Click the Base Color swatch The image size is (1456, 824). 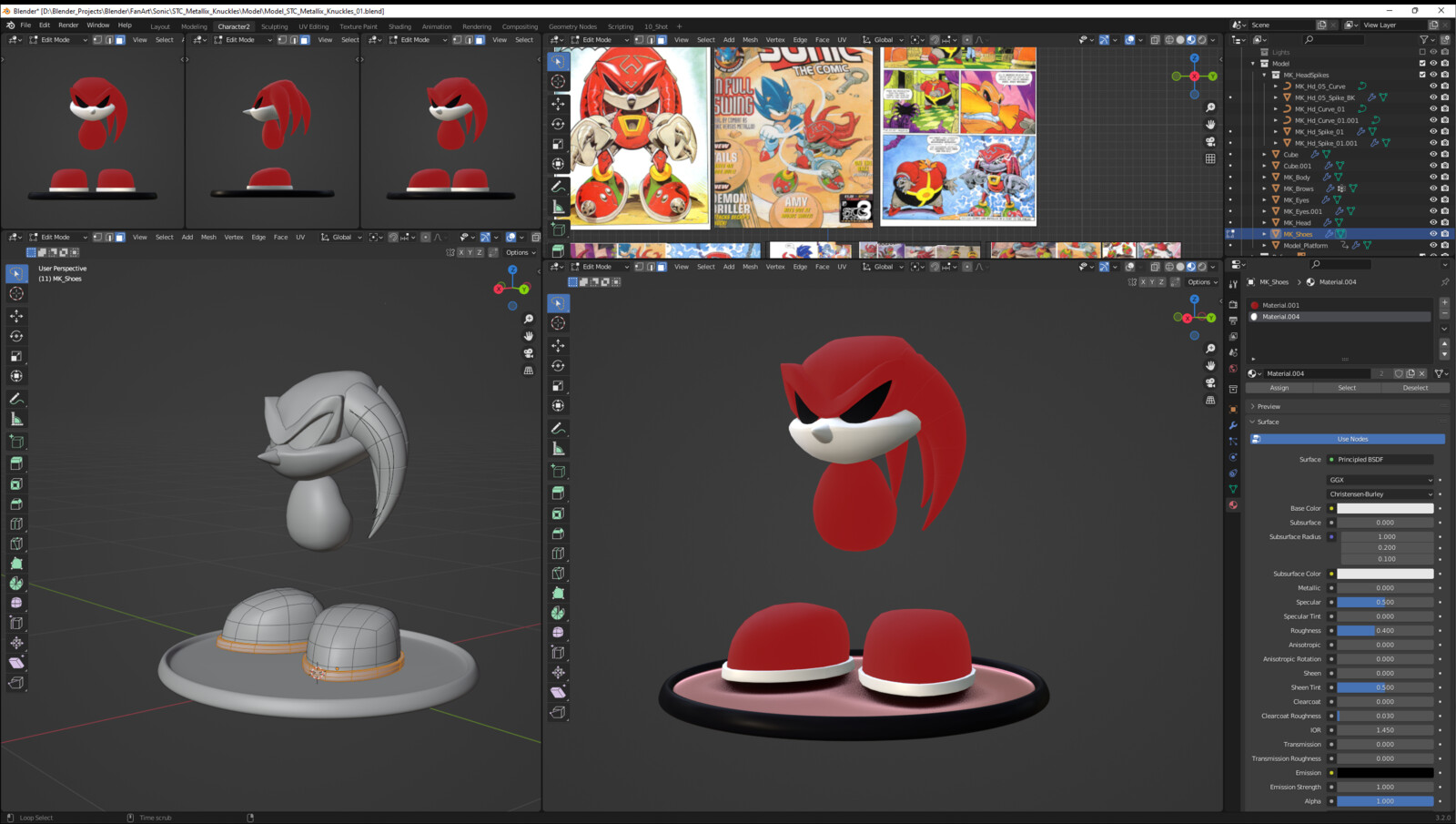(1385, 508)
